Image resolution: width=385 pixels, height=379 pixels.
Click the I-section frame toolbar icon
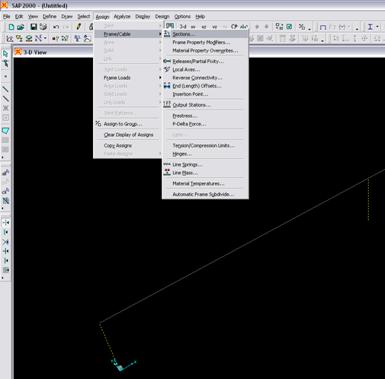tap(370, 27)
